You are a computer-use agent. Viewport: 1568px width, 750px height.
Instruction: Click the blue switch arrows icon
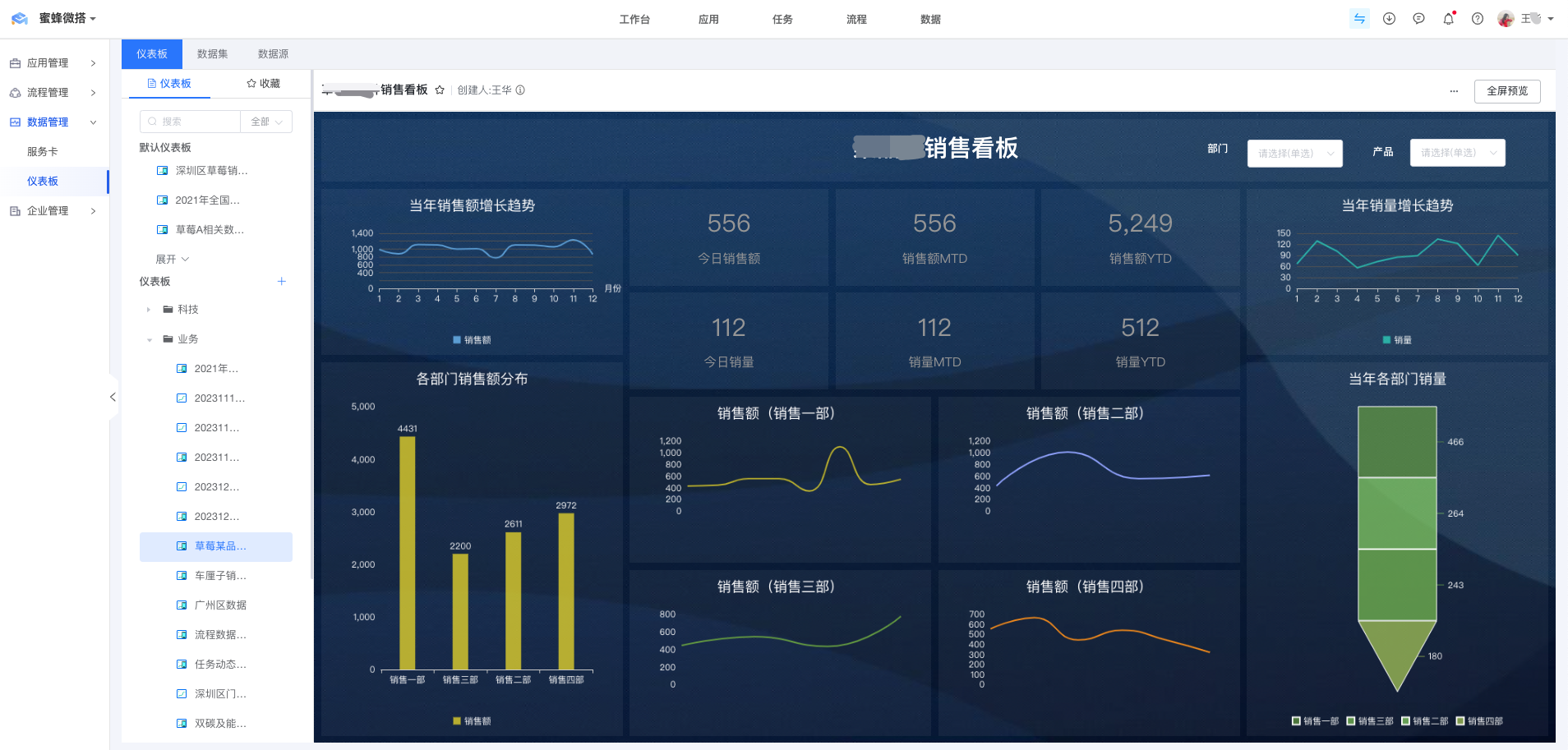point(1359,19)
